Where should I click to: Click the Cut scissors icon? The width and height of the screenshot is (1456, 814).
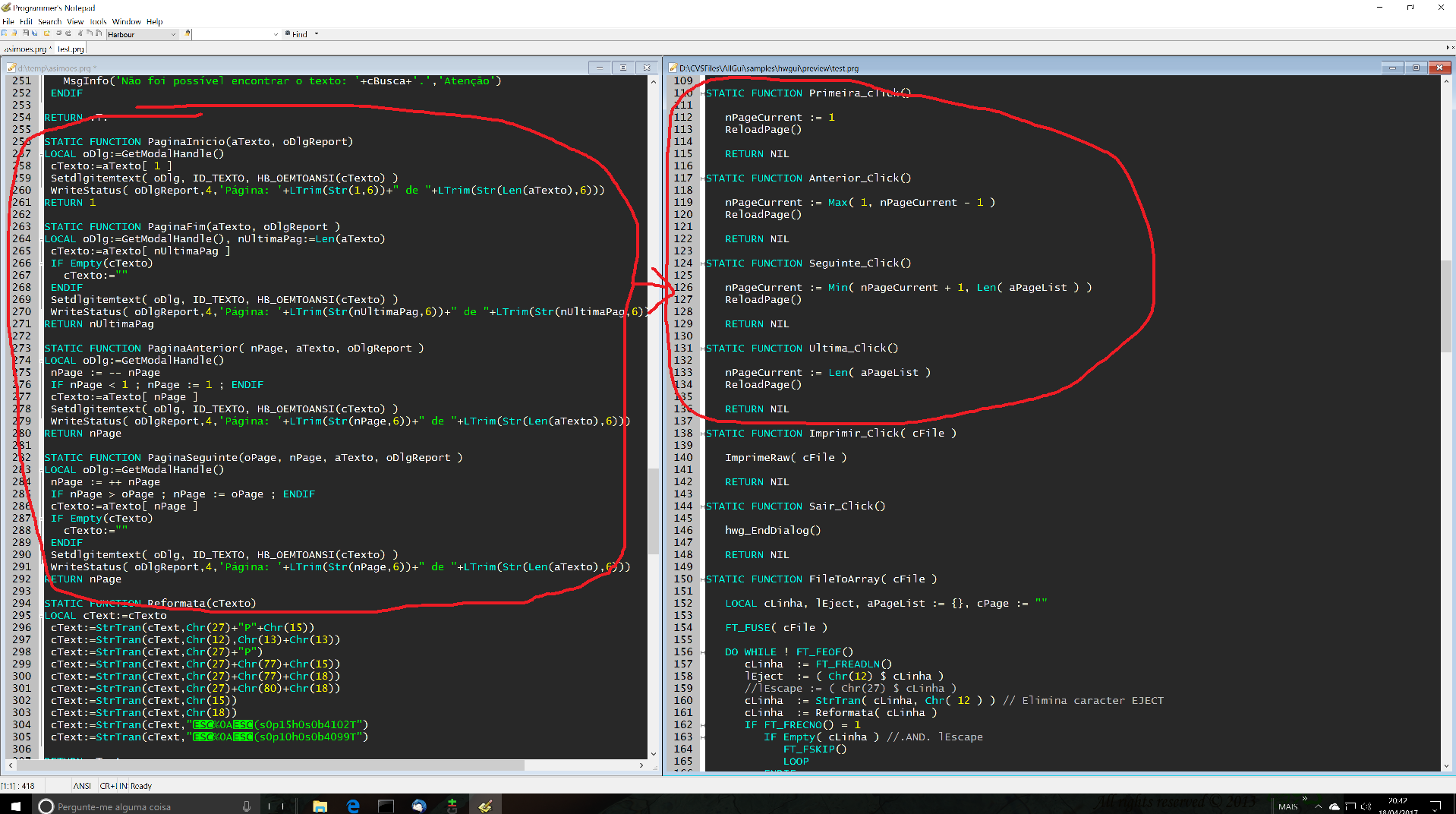(x=80, y=33)
